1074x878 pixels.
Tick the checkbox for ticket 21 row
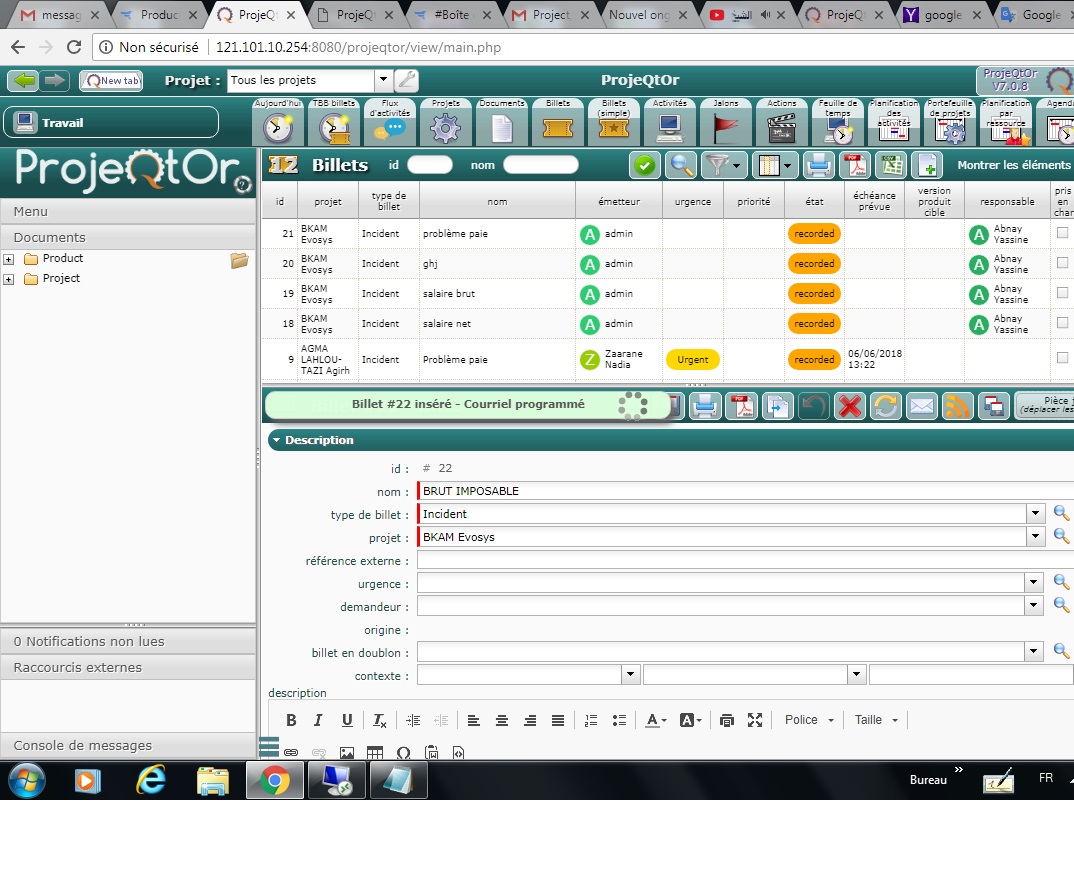1062,233
